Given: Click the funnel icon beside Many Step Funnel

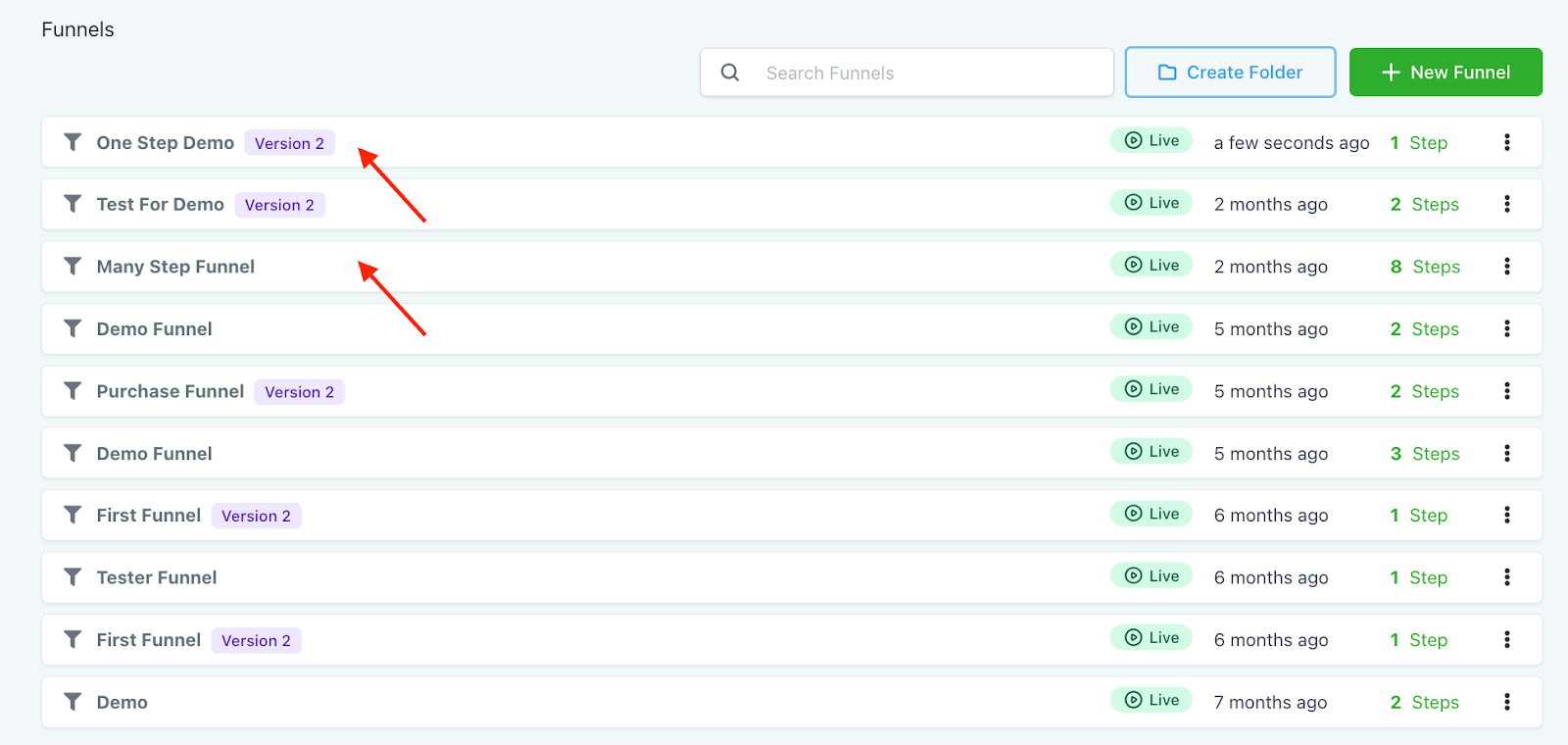Looking at the screenshot, I should (73, 266).
